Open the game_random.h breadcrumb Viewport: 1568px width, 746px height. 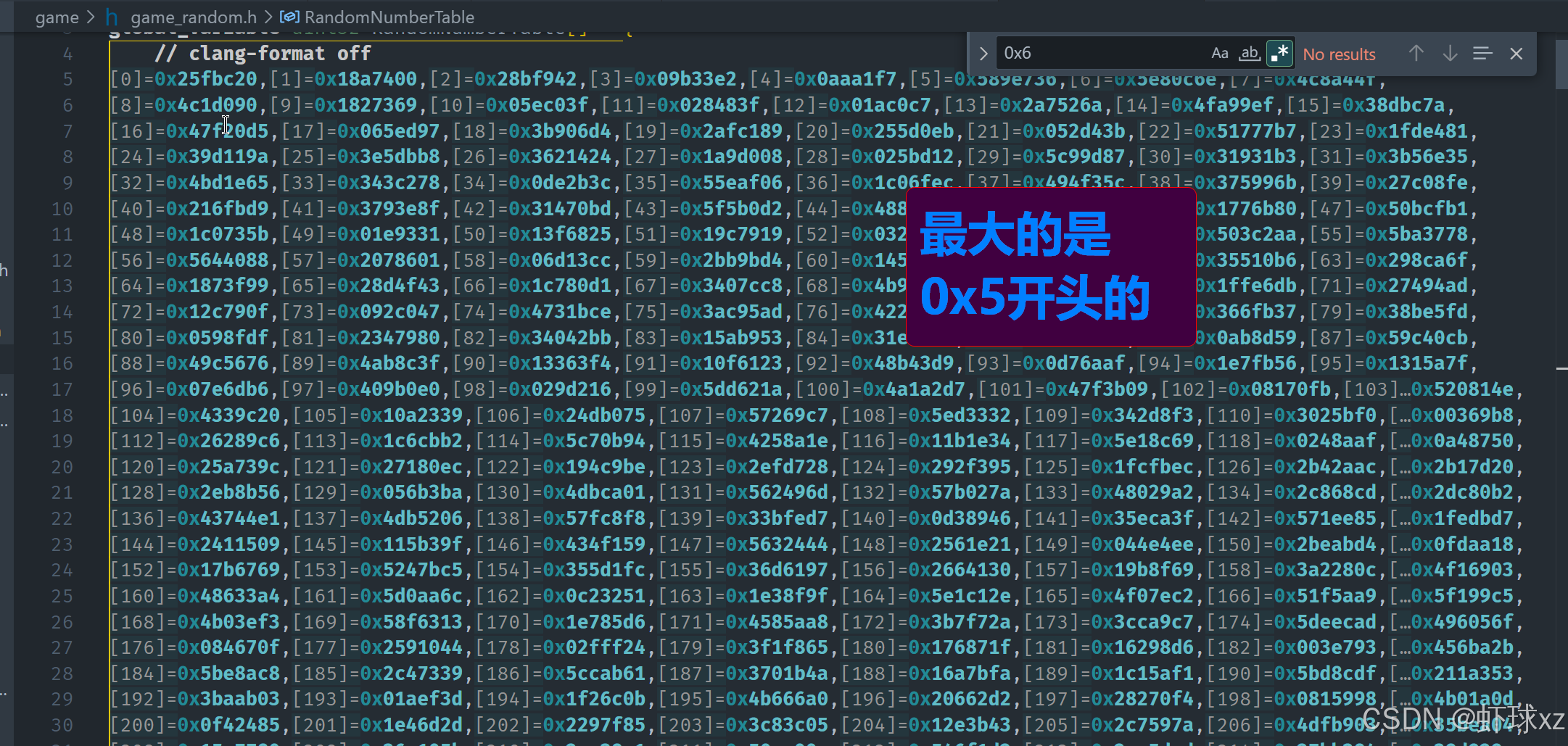click(193, 17)
